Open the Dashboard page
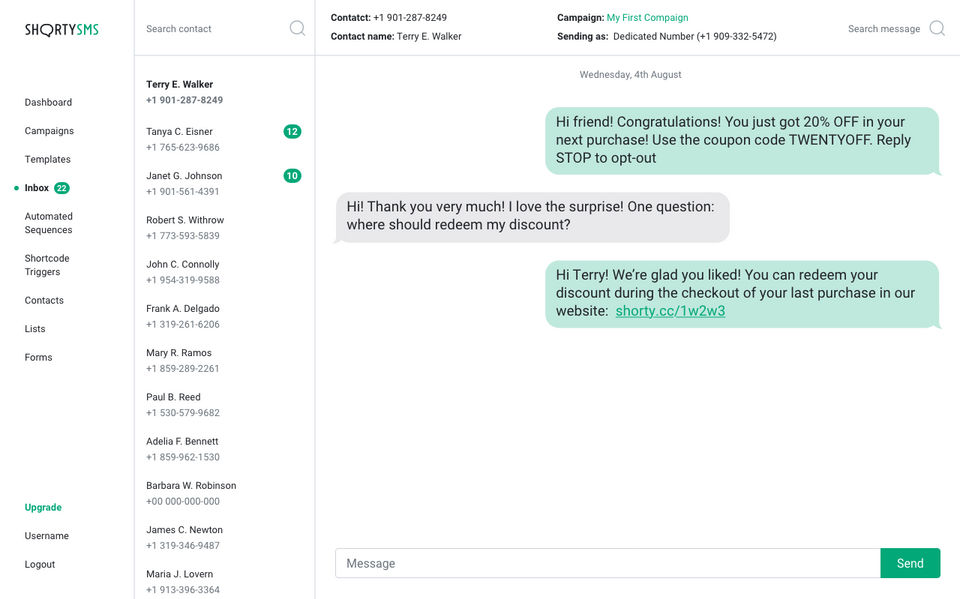Viewport: 960px width, 599px height. coord(48,102)
